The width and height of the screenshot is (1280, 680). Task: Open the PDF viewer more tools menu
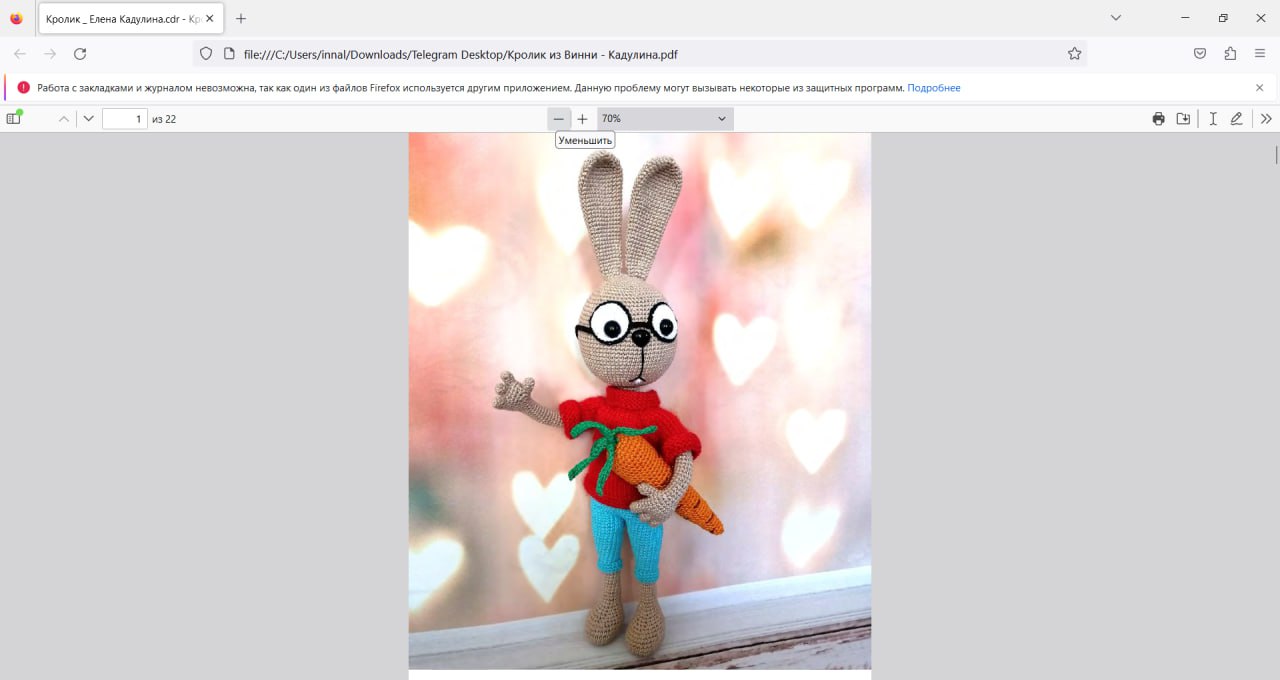tap(1266, 119)
